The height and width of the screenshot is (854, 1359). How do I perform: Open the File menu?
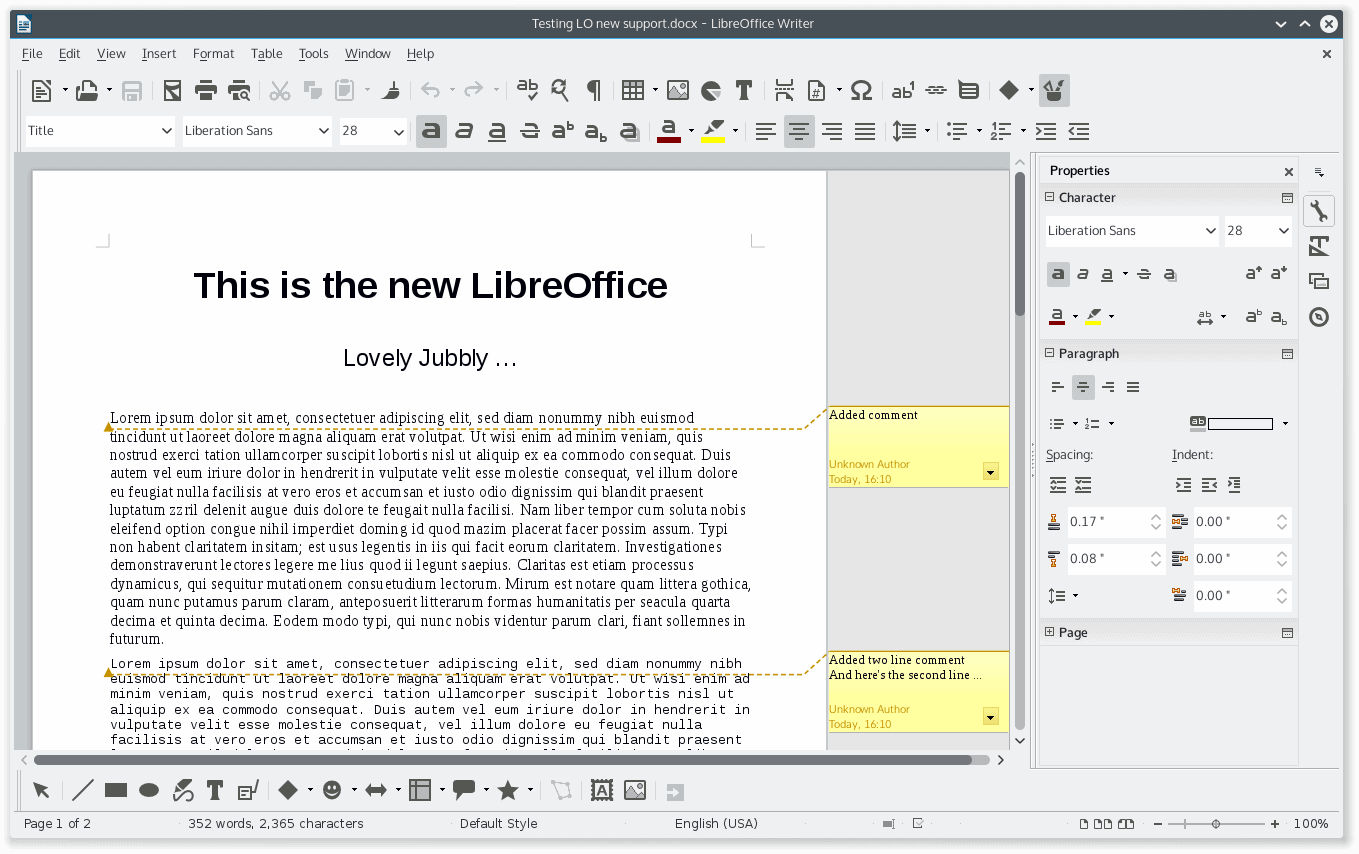(32, 53)
